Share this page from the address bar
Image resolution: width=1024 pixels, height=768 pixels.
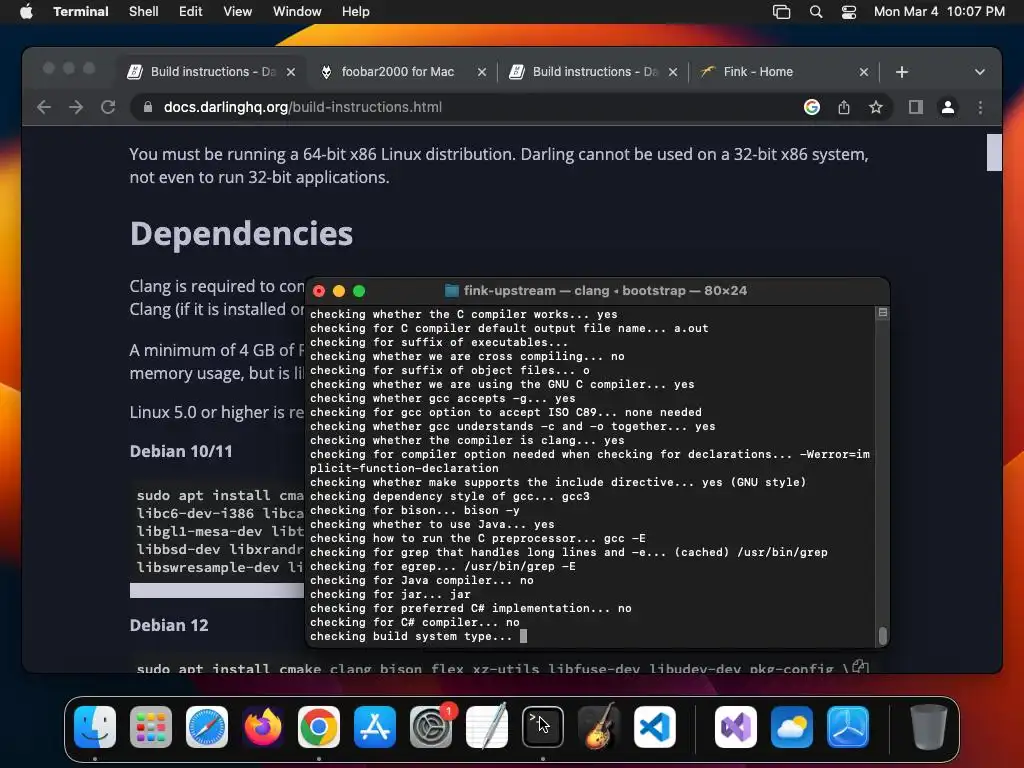click(x=844, y=107)
